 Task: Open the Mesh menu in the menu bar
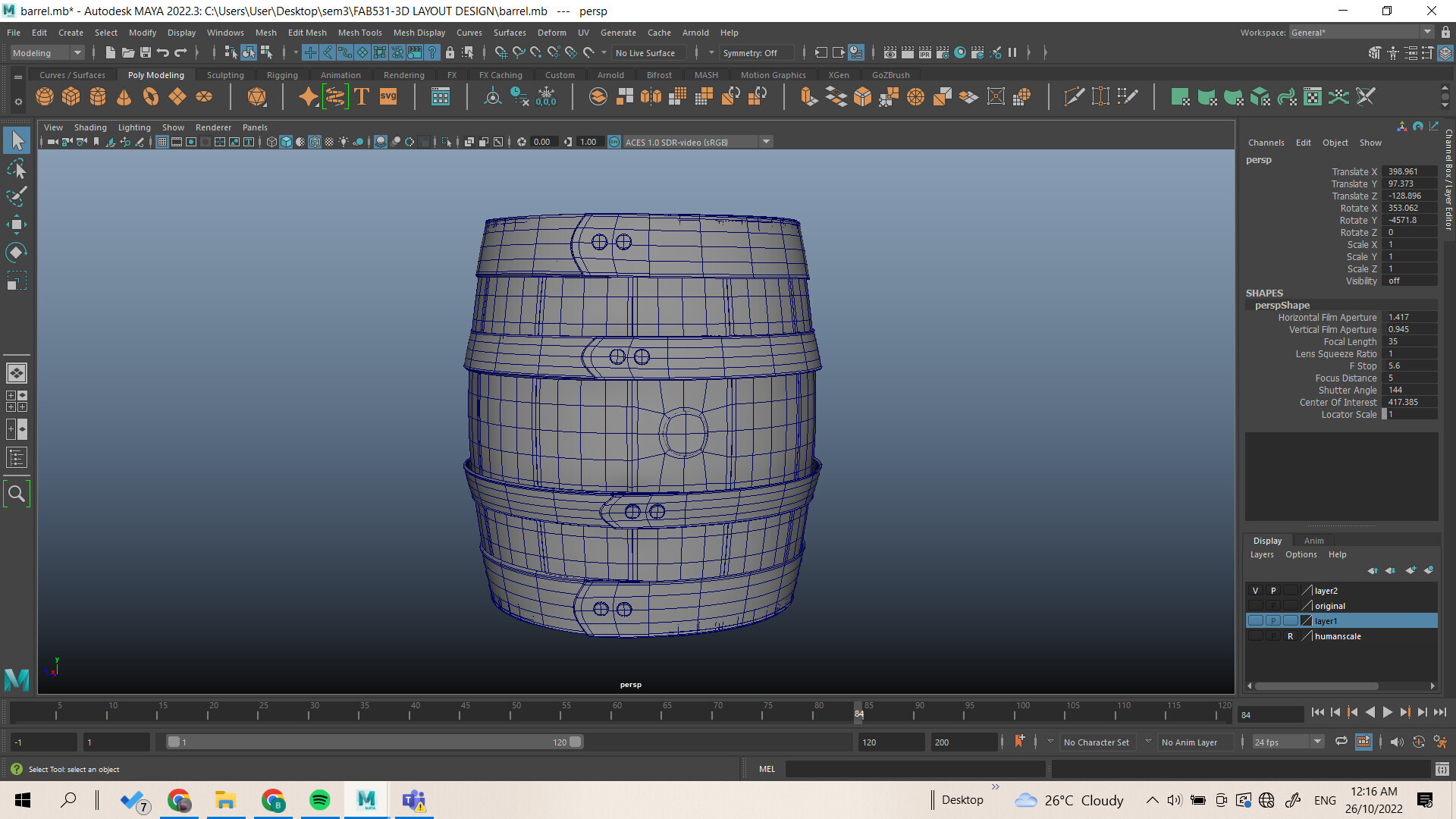(x=265, y=32)
